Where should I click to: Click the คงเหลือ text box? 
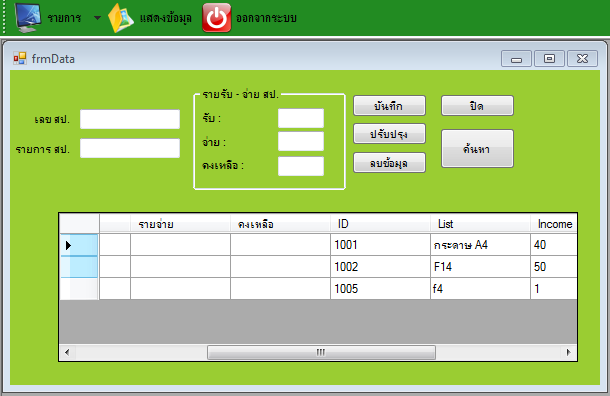[x=301, y=166]
